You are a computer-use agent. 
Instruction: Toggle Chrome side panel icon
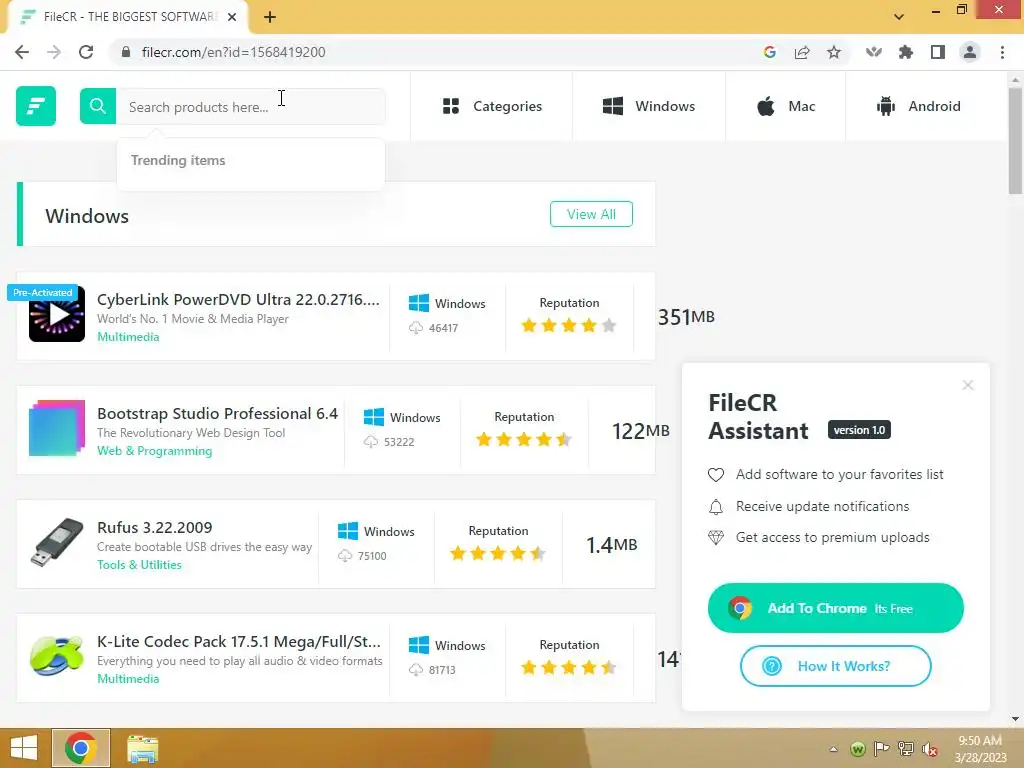pos(938,52)
